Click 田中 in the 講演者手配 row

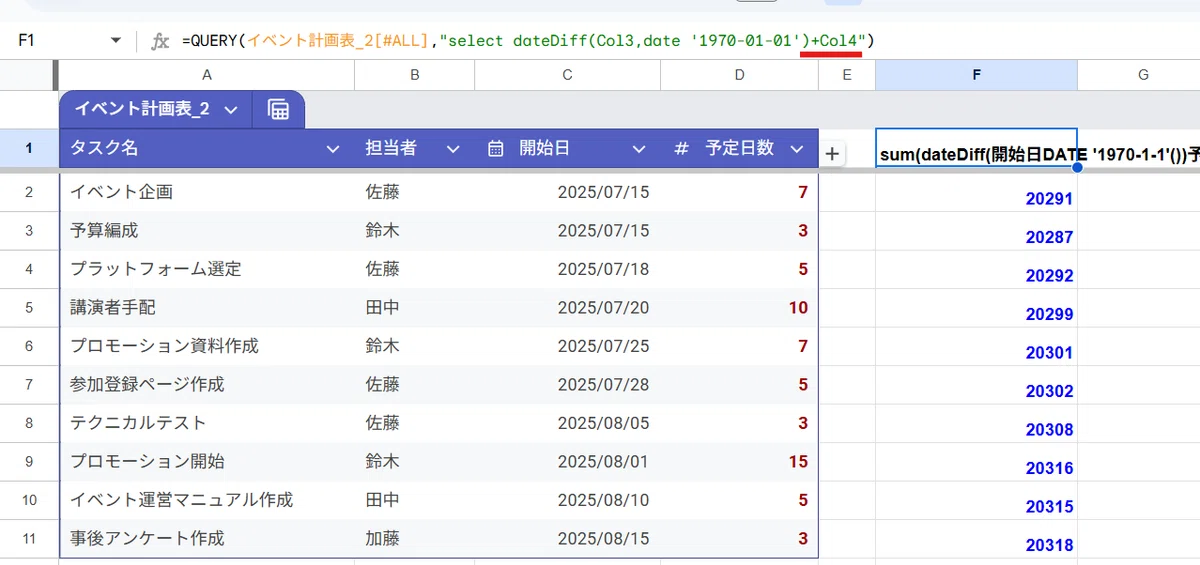pos(383,307)
